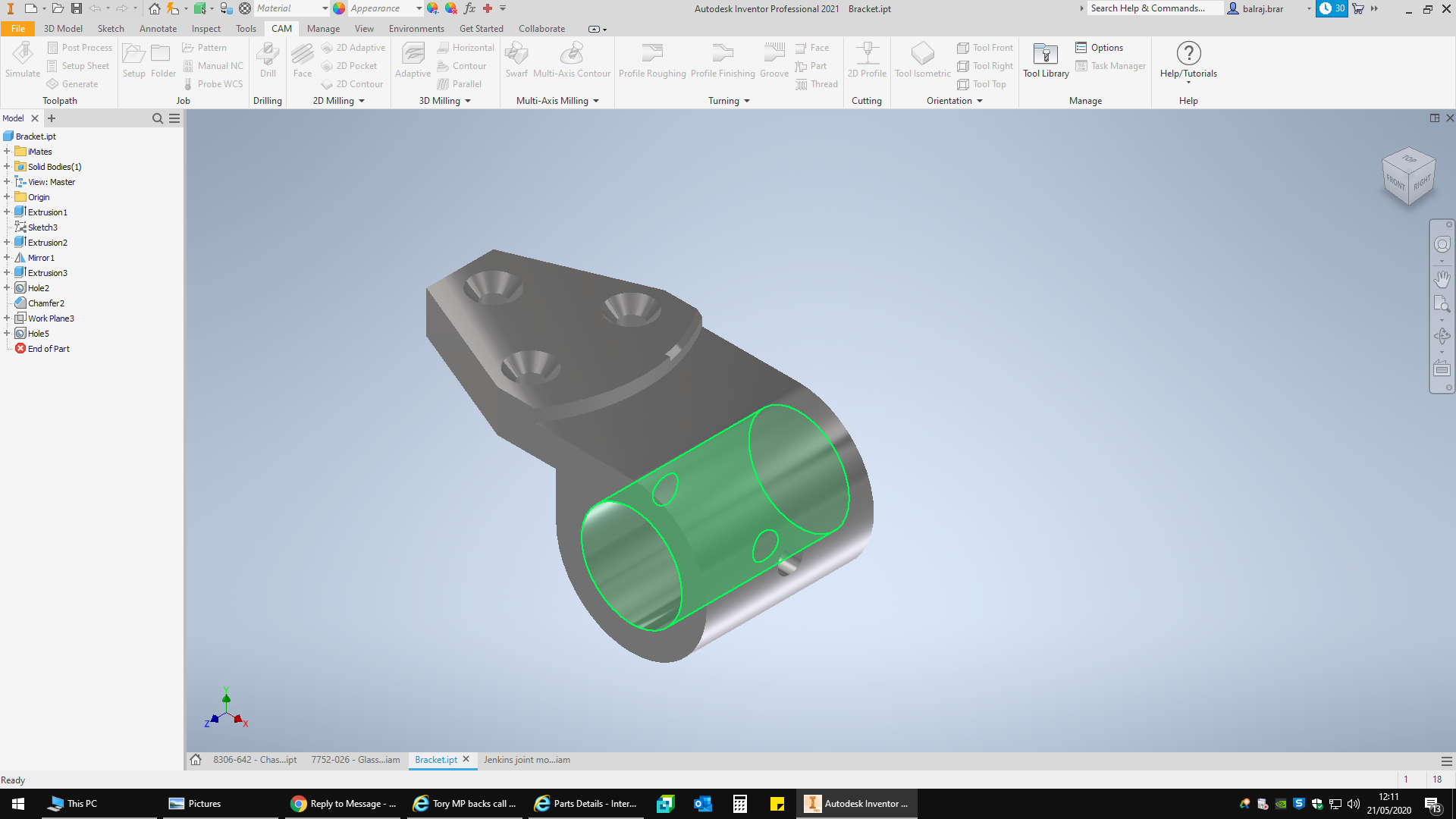1456x819 pixels.
Task: Switch to the Sketch ribbon tab
Action: (x=111, y=29)
